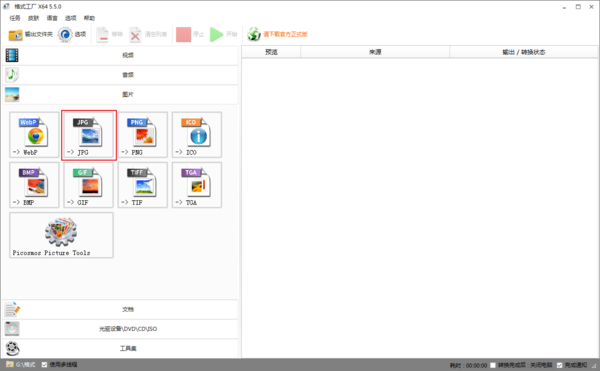Expand the Audio category section
Screen dimensions: 600x371
pos(121,75)
